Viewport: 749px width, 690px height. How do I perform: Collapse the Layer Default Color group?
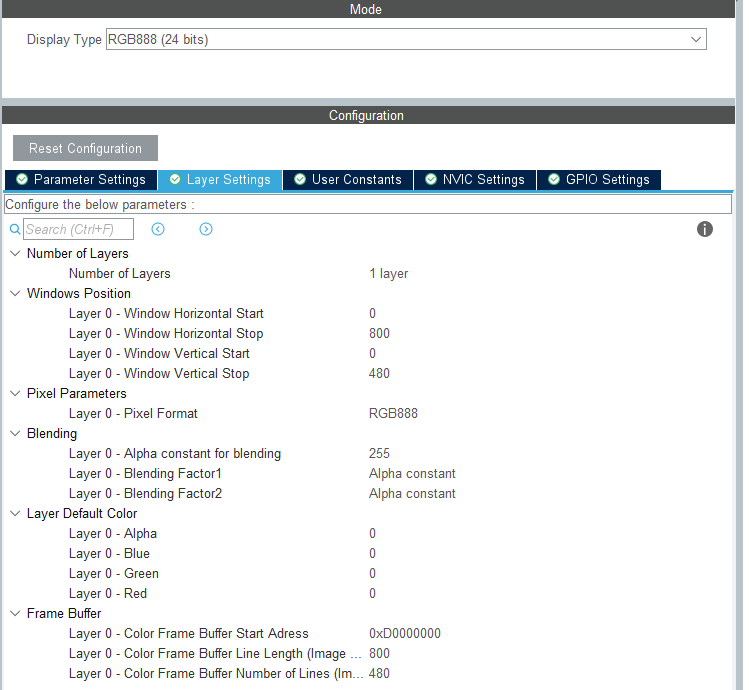[15, 513]
